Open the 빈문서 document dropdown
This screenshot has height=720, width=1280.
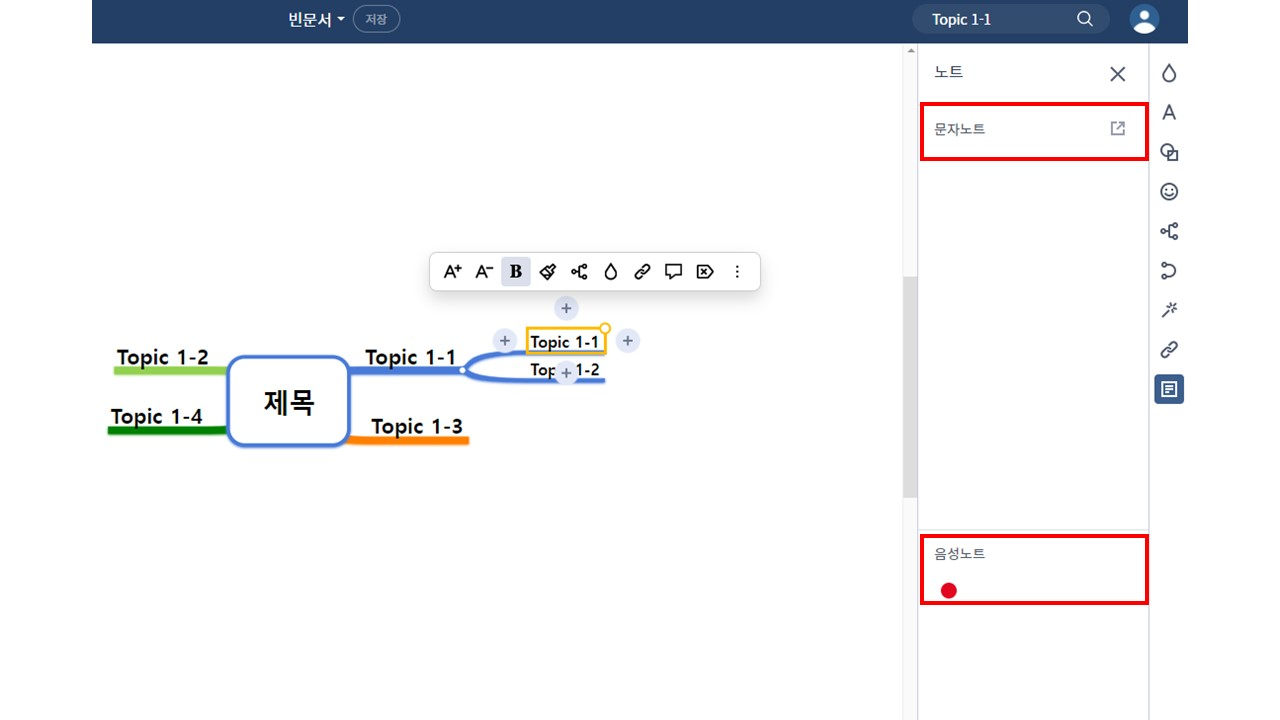click(x=316, y=19)
